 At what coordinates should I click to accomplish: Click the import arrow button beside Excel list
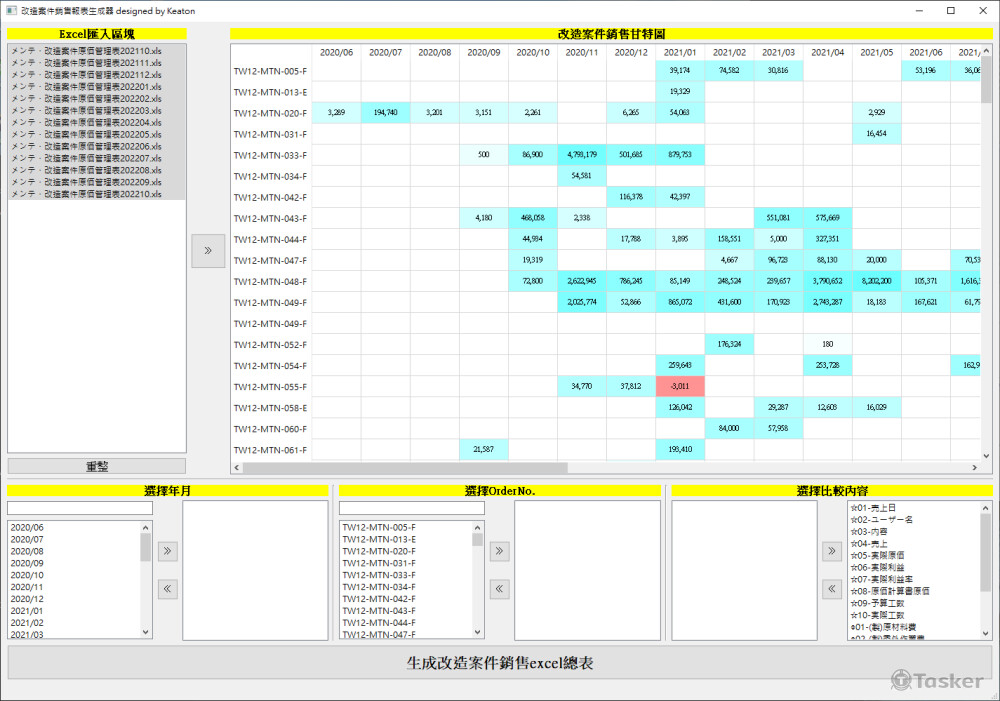[208, 250]
